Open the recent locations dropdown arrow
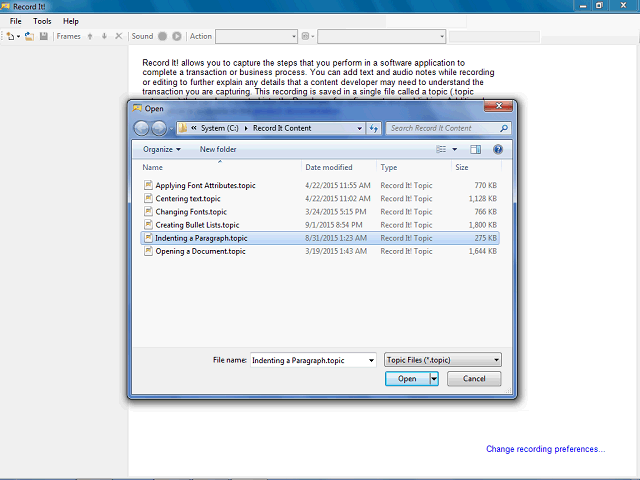Viewport: 640px width, 480px height. pos(171,129)
